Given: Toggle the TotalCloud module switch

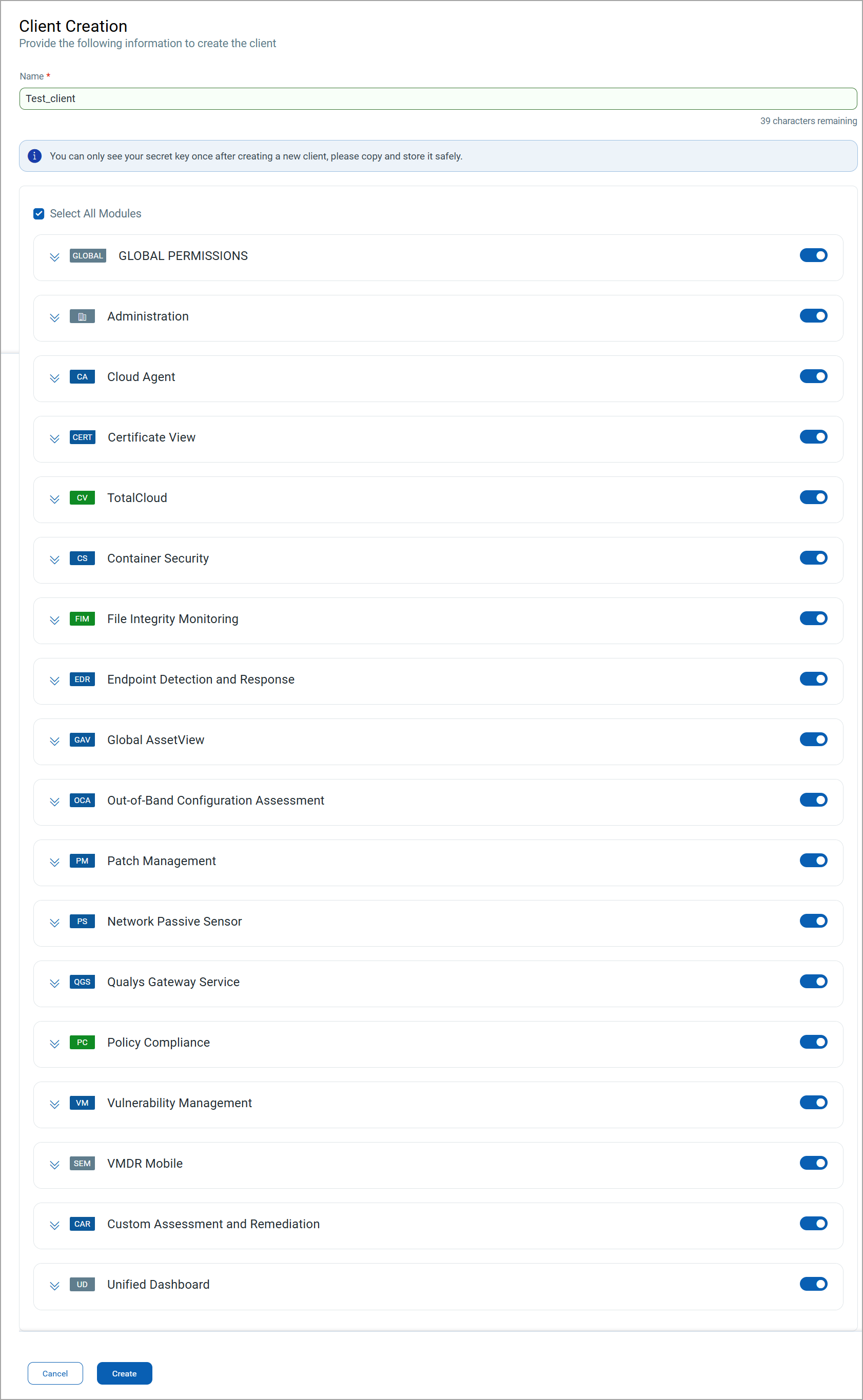Looking at the screenshot, I should point(813,497).
